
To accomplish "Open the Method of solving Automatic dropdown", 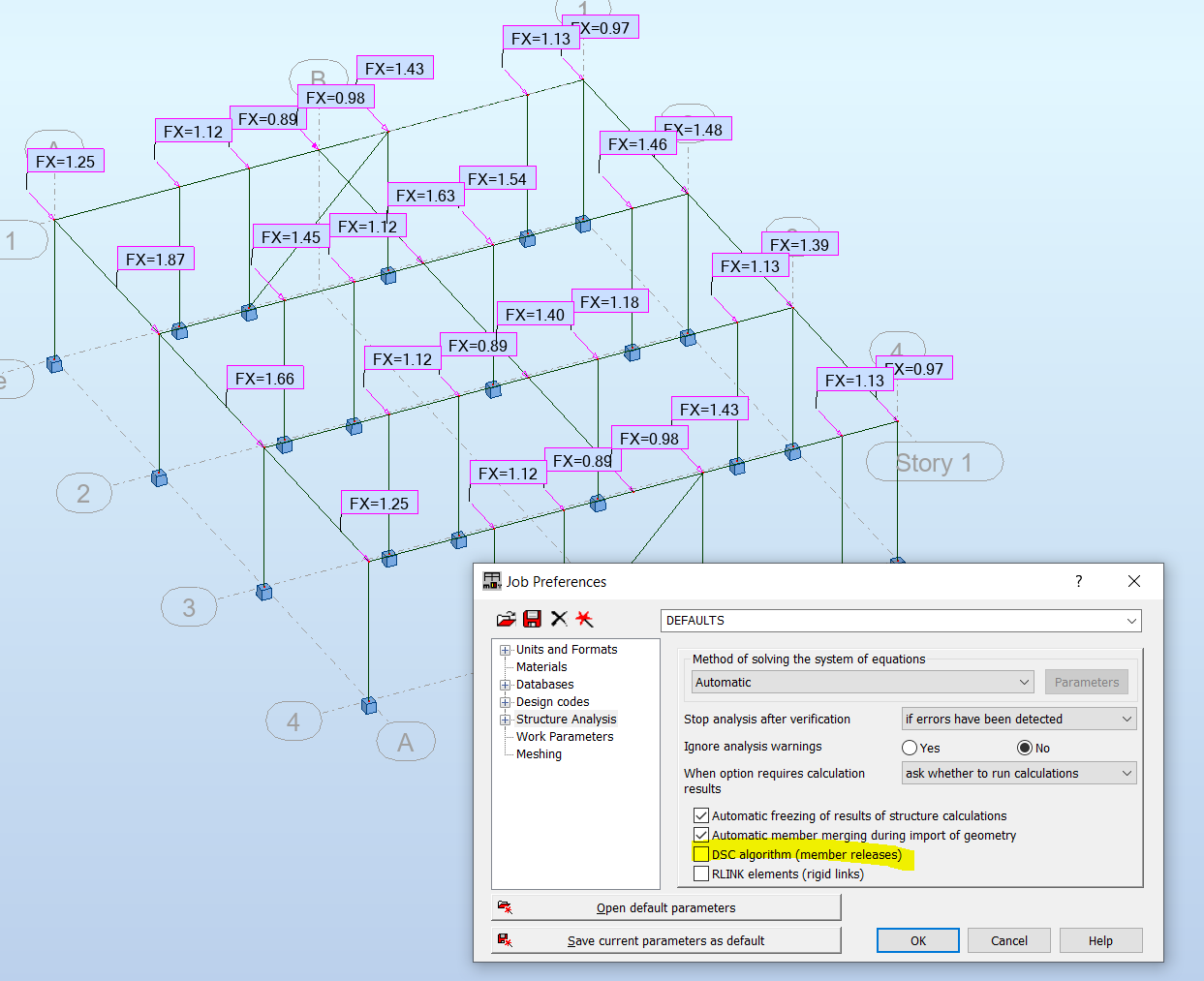I will click(1024, 681).
